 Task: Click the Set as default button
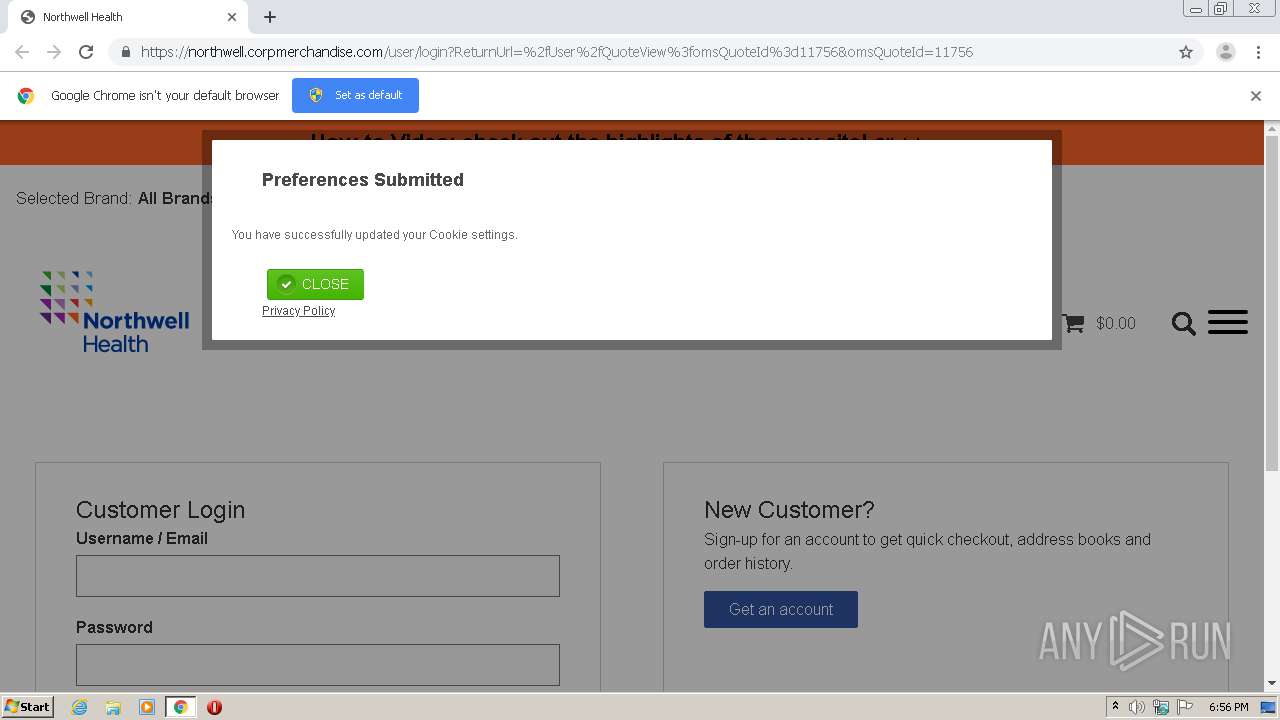(355, 95)
